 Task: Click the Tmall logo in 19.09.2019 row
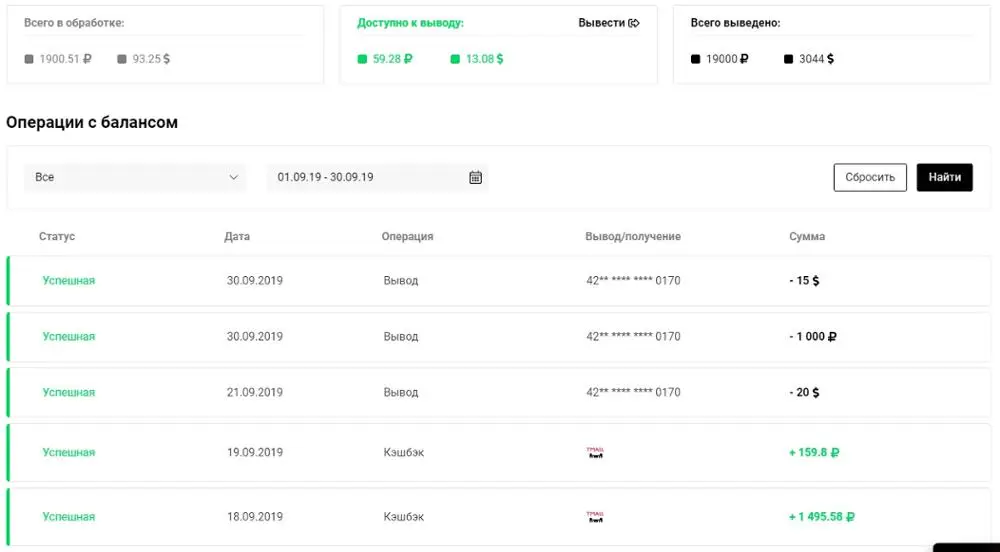coord(595,452)
